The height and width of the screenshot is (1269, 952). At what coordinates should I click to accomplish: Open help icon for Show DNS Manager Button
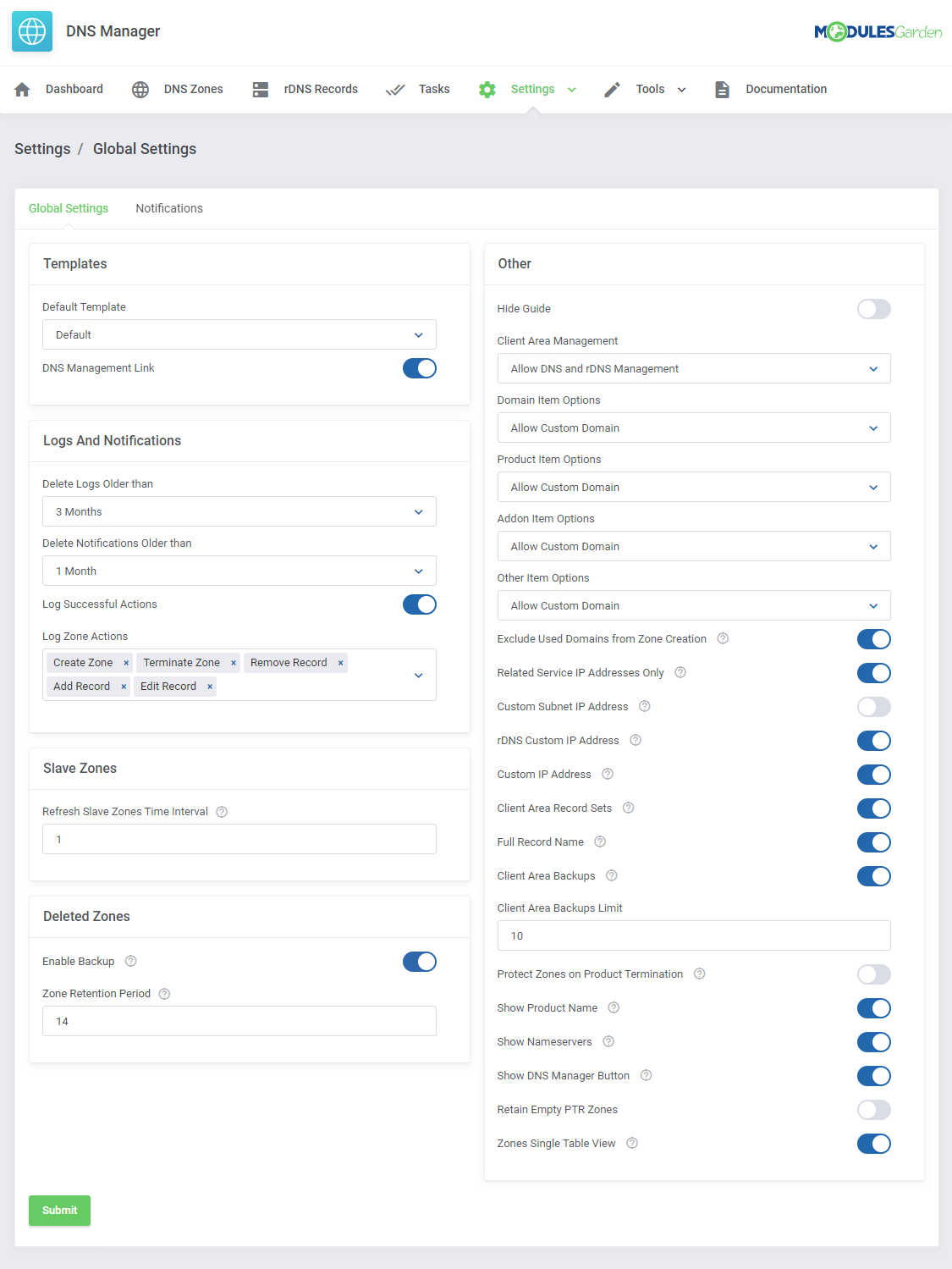point(647,1076)
